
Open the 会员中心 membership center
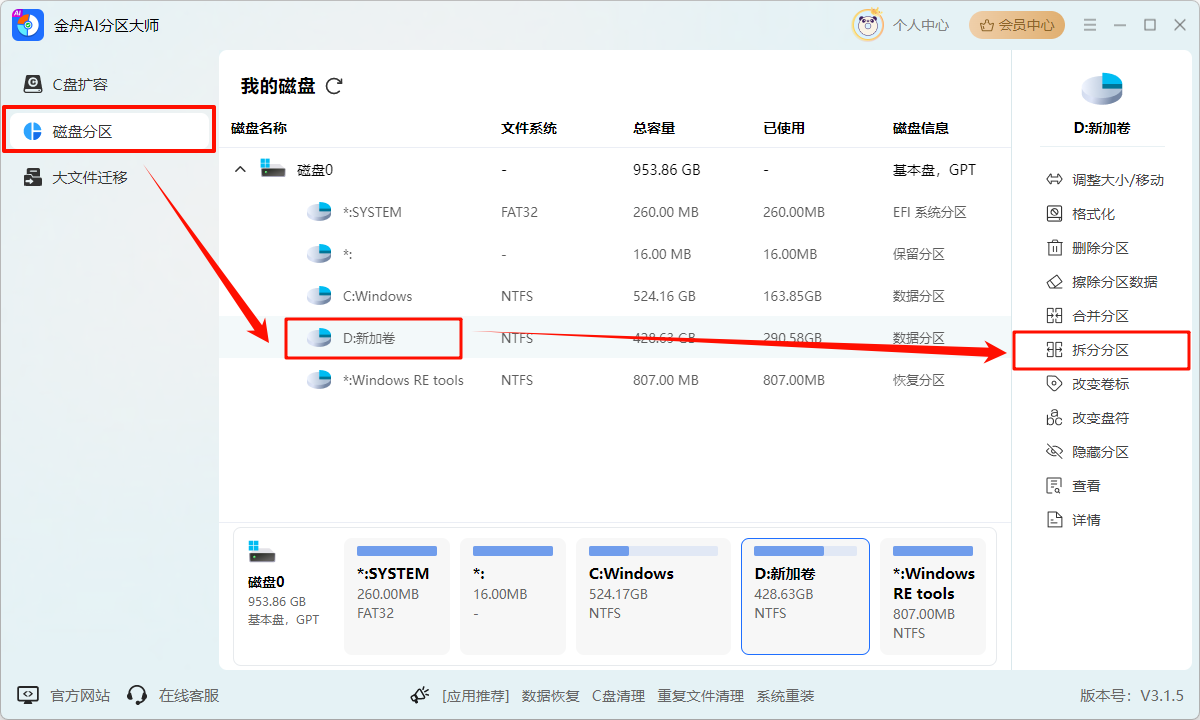(x=1016, y=25)
